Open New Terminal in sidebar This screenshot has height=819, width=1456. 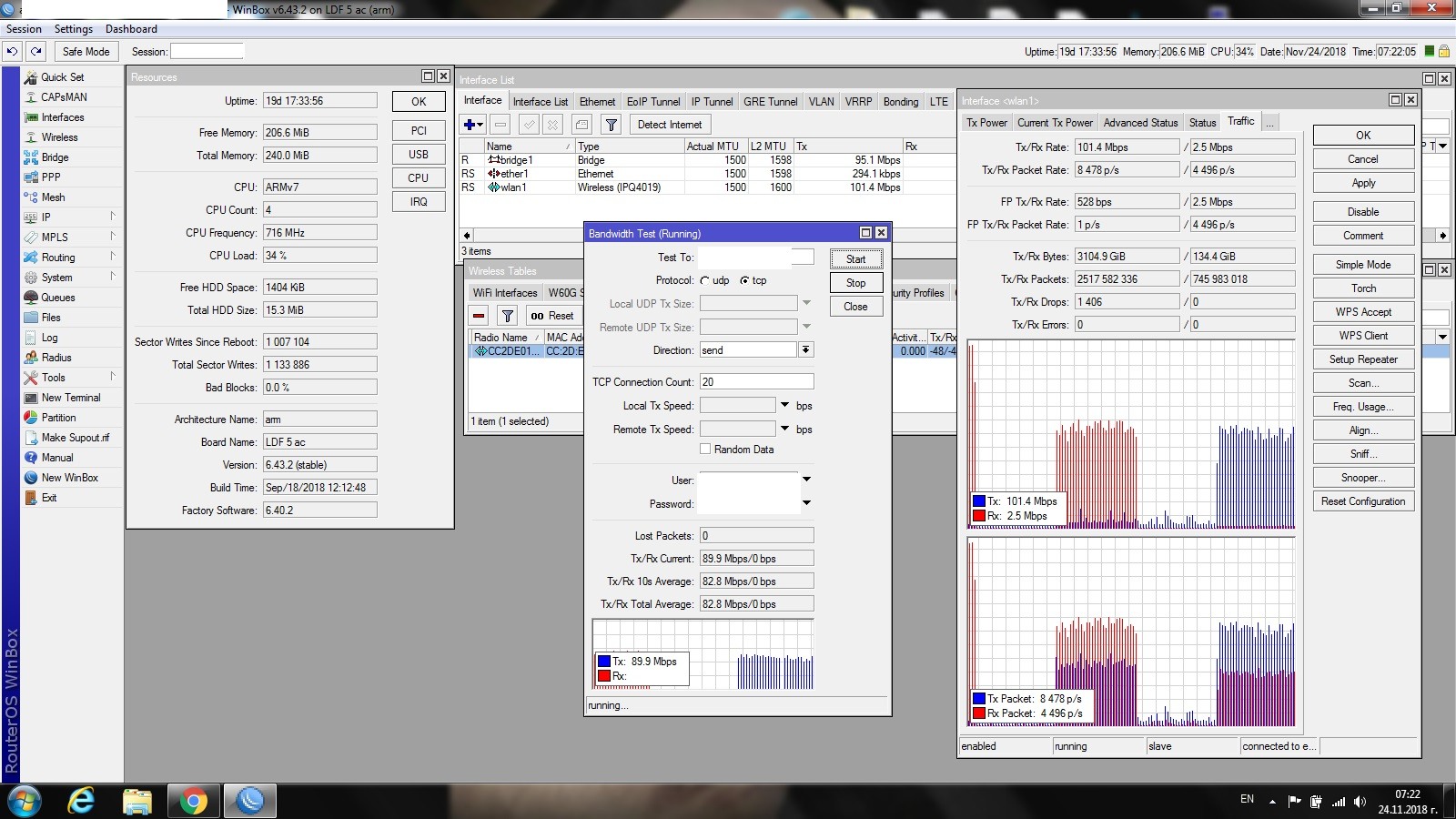pyautogui.click(x=70, y=398)
